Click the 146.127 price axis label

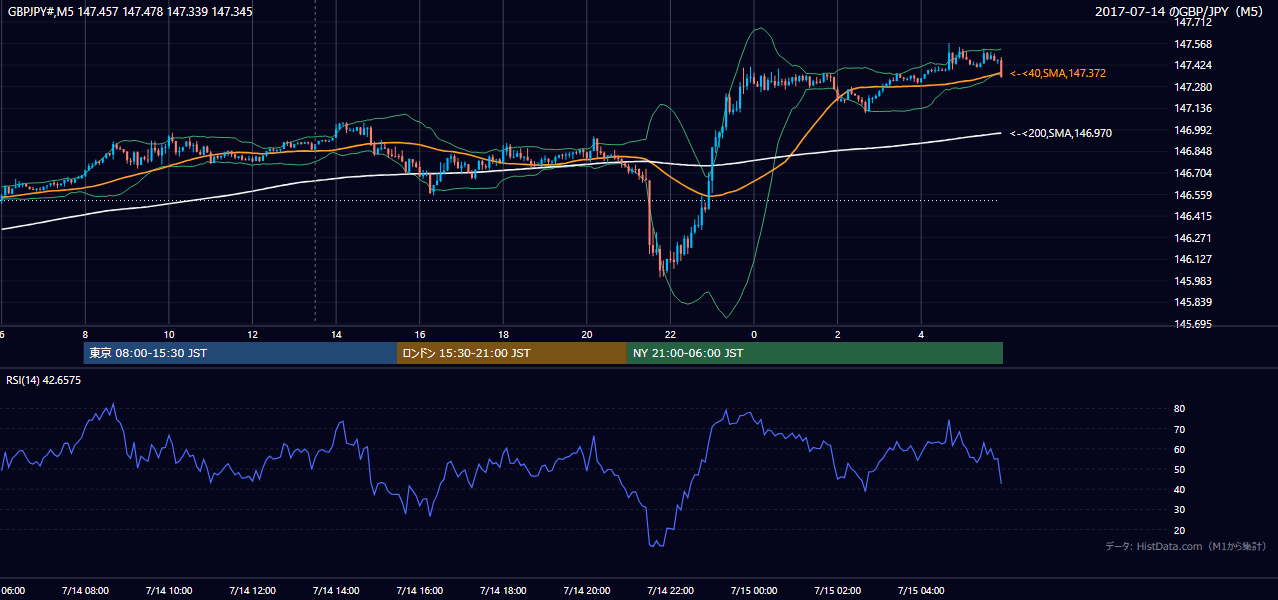pos(1192,259)
